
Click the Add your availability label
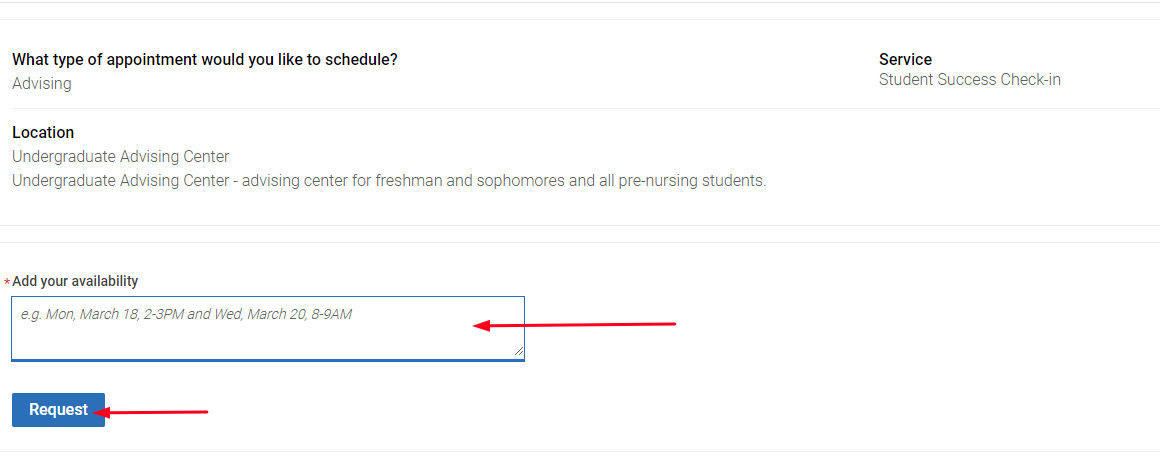pos(75,281)
